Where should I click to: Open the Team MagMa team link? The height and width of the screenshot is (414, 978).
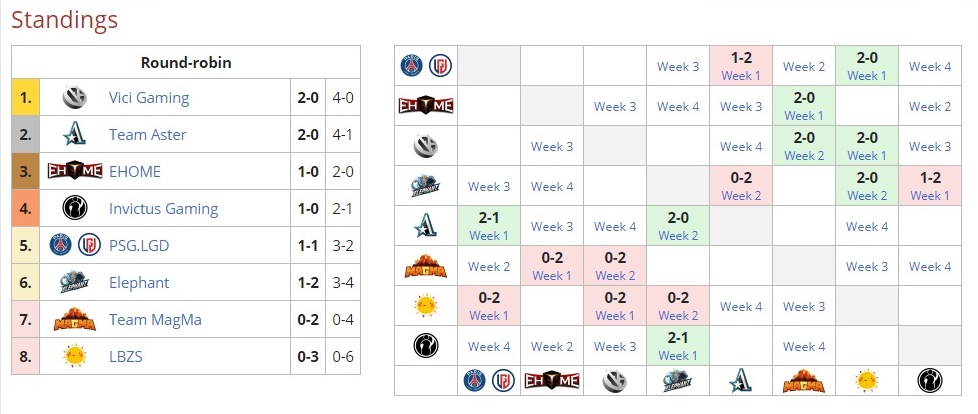(x=155, y=320)
